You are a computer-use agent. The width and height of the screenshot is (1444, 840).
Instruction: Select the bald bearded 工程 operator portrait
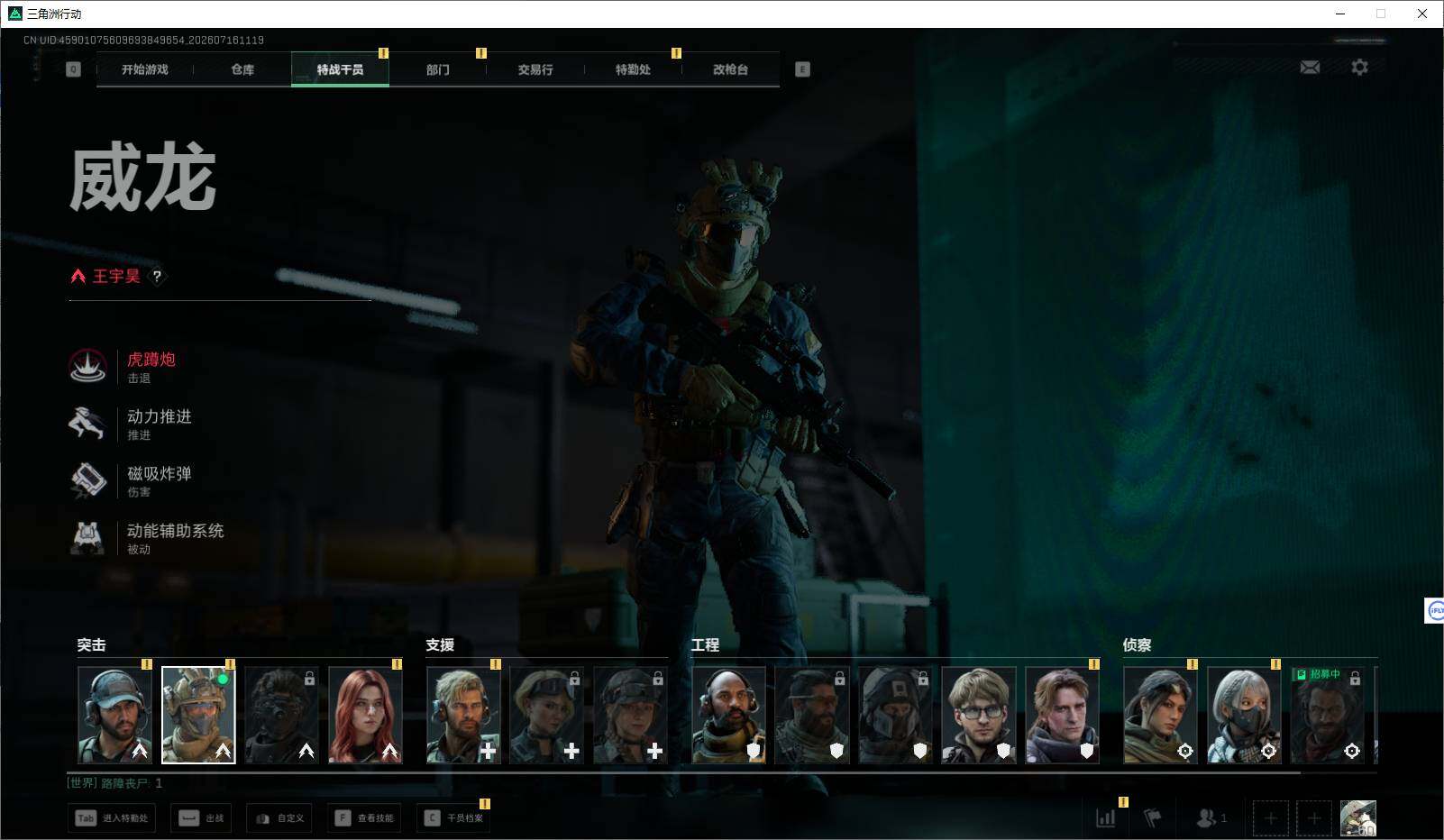728,716
